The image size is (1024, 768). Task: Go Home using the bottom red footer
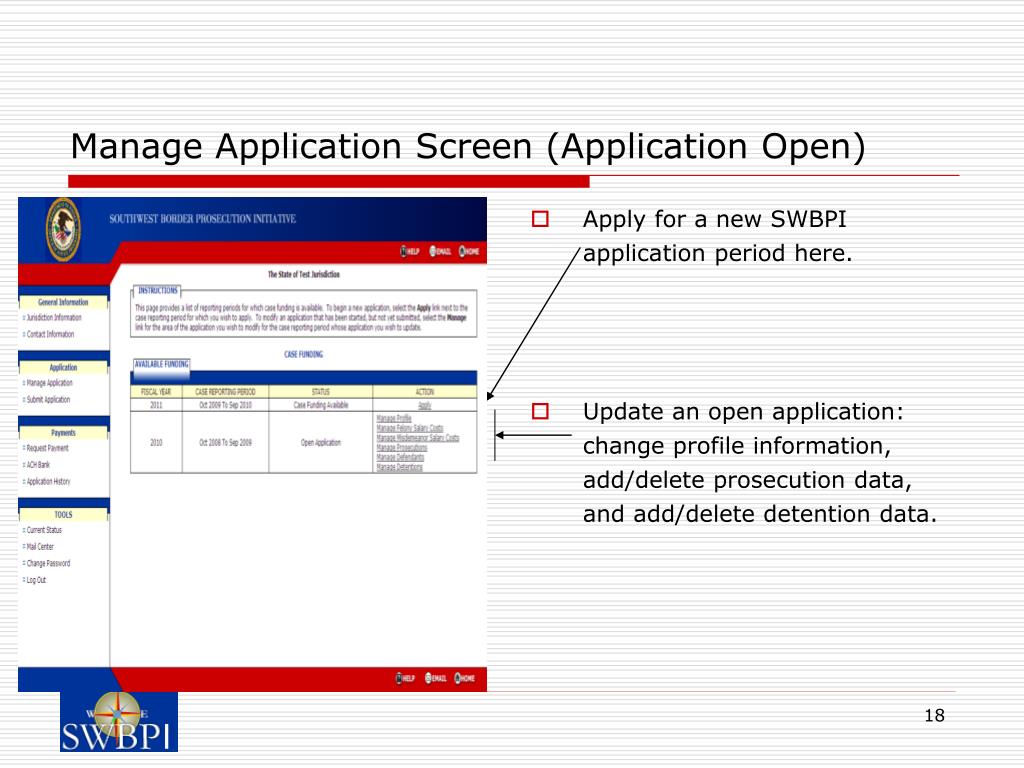pos(464,678)
